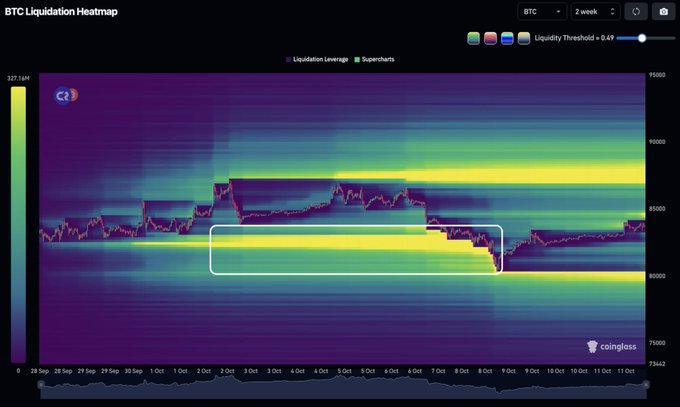Open the 2 week time range dropdown
680x407 pixels.
(x=595, y=12)
